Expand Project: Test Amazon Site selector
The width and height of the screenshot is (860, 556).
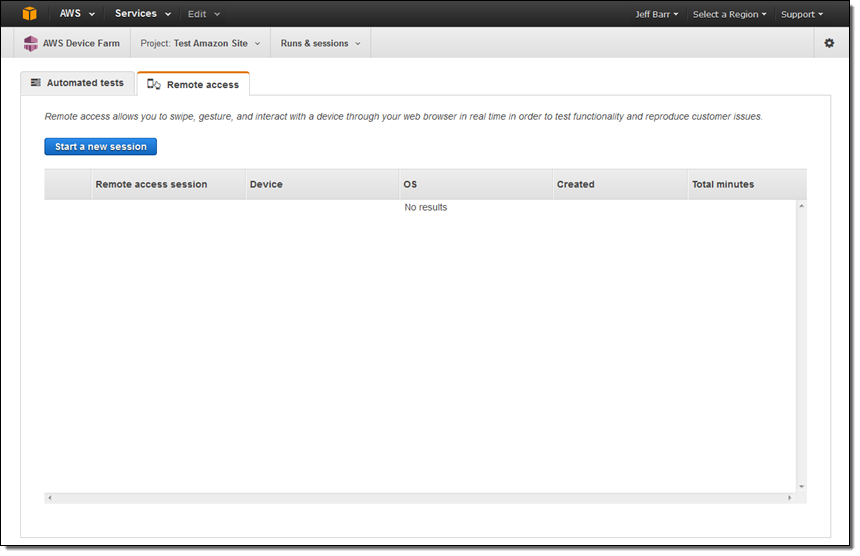pyautogui.click(x=200, y=44)
